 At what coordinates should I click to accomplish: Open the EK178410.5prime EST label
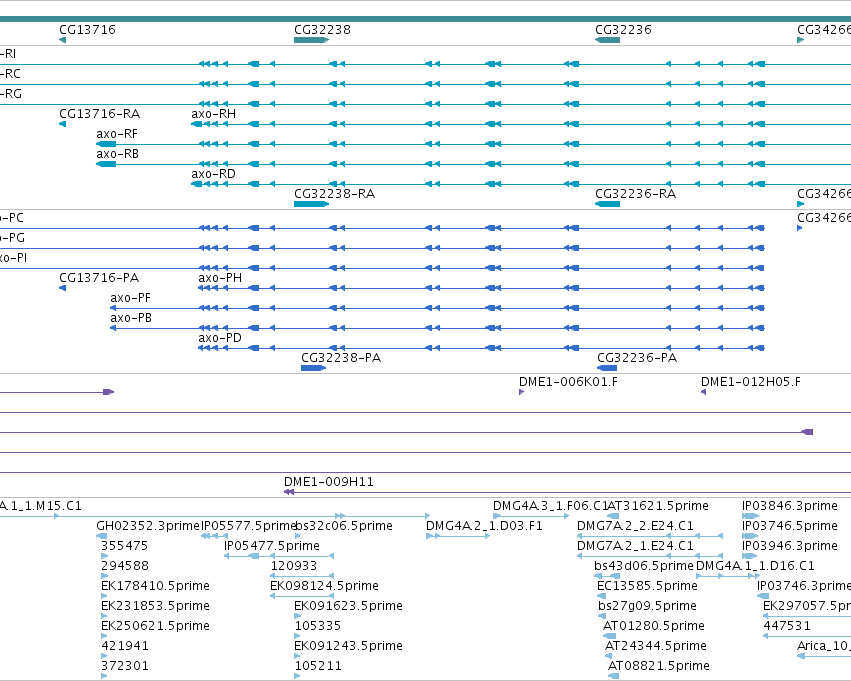[155, 587]
